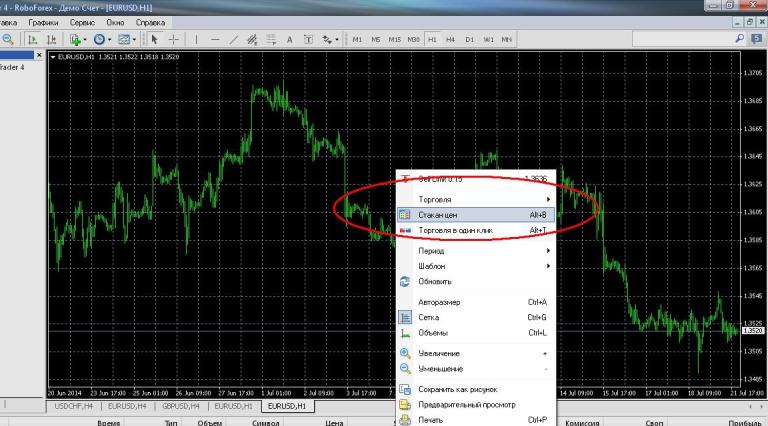768x426 pixels.
Task: Switch to USDCHF,H4 chart tab
Action: click(x=73, y=406)
